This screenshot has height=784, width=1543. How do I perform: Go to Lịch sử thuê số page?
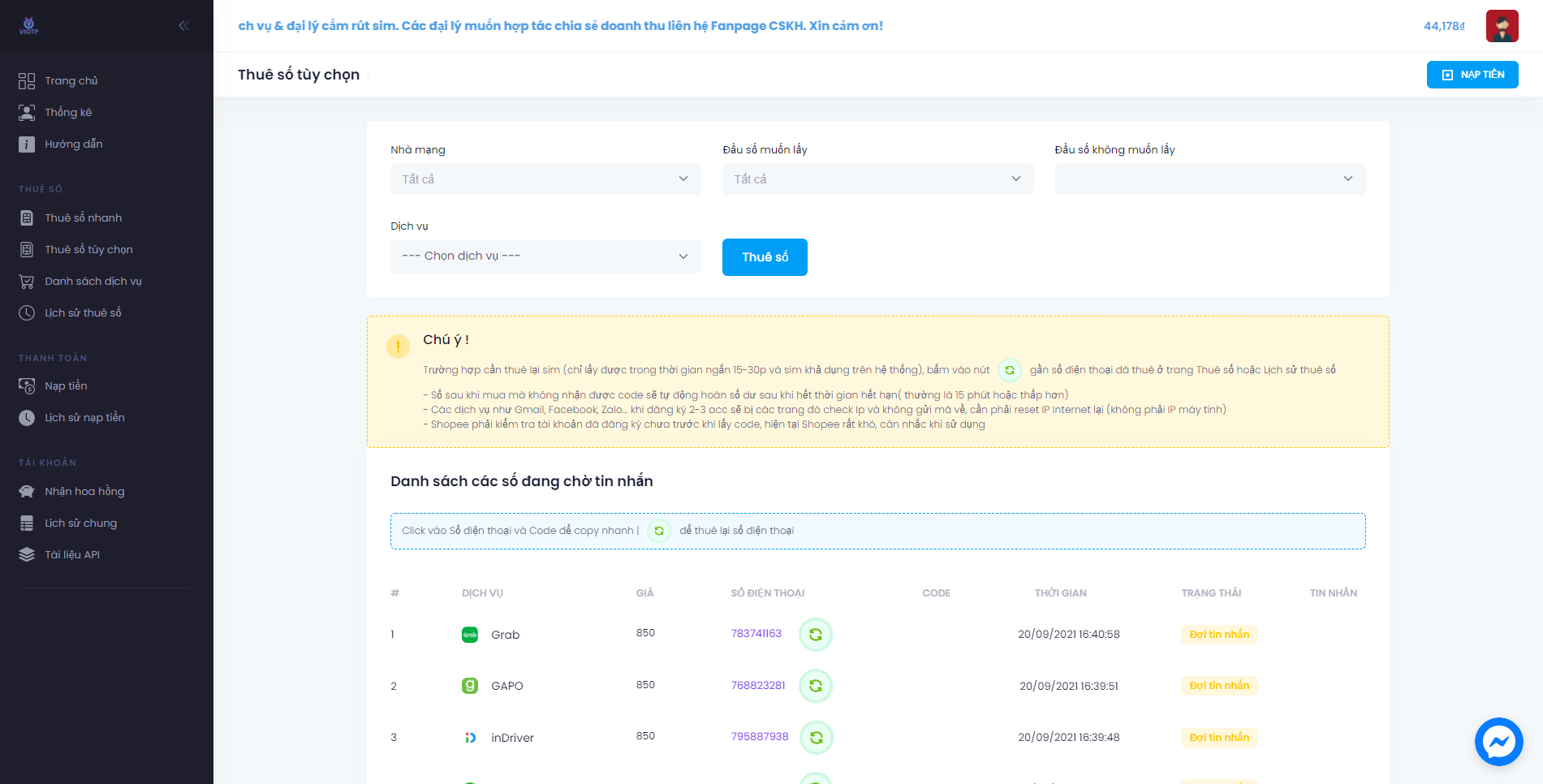point(83,313)
